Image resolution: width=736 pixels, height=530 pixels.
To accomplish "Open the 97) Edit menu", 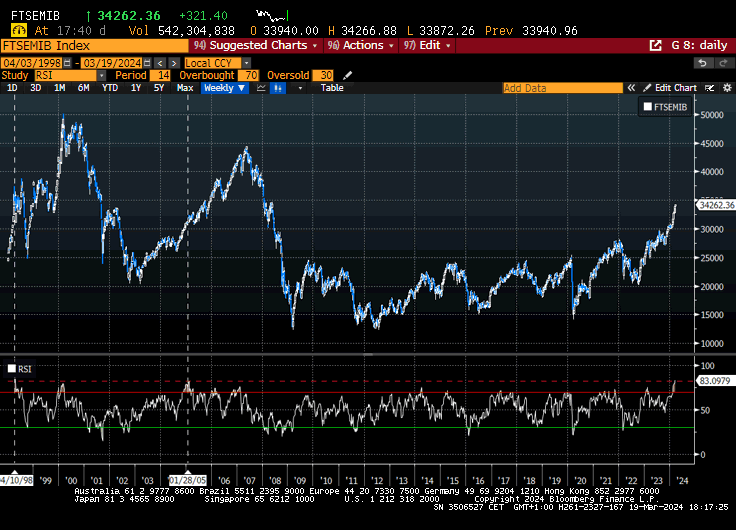I will point(427,45).
